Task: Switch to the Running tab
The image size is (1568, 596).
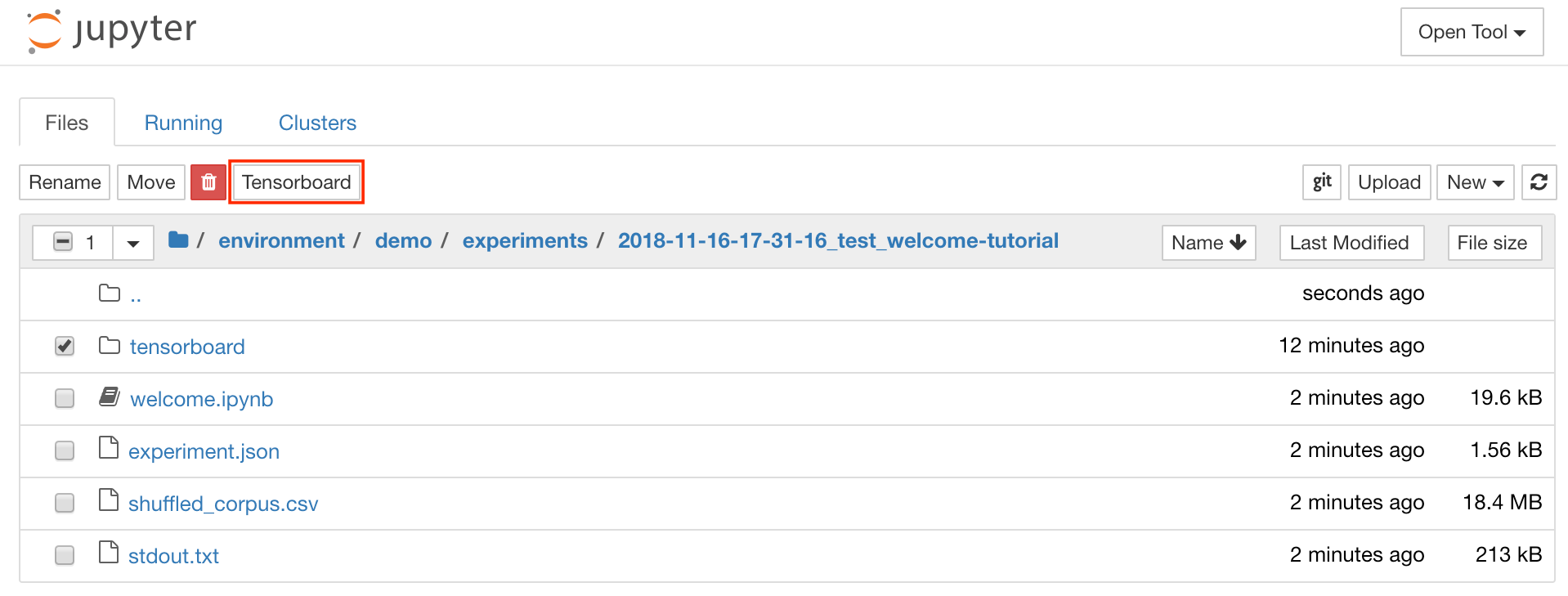Action: click(183, 123)
